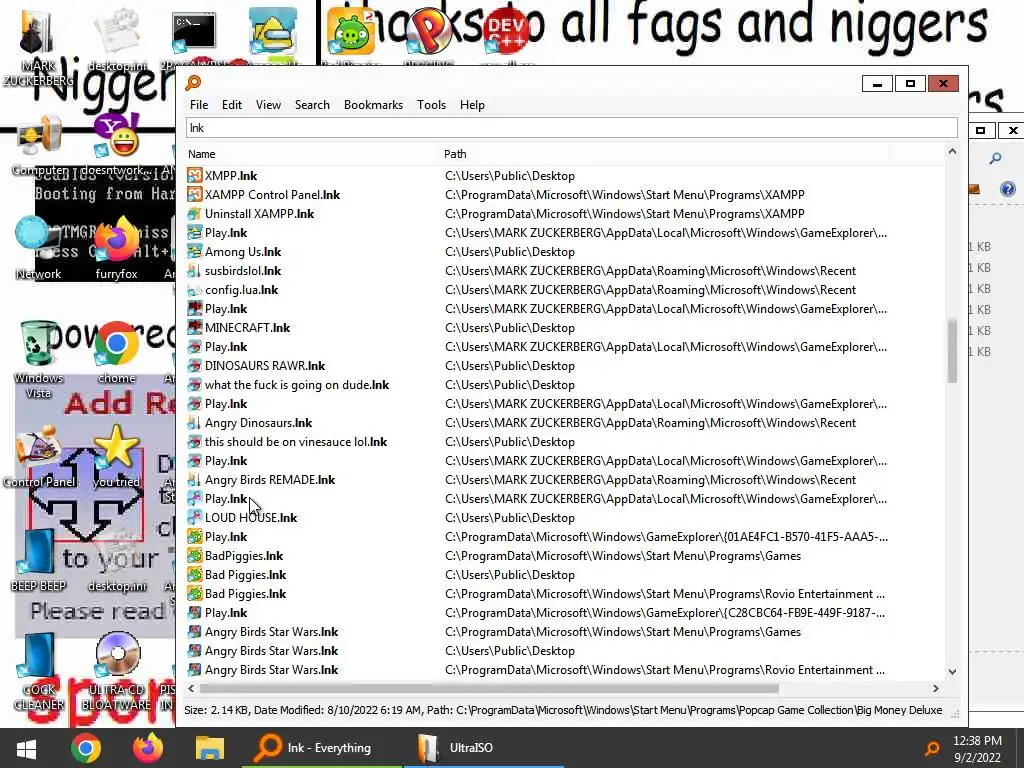Select 'susbirdslol.lnk' in the results

[x=243, y=270]
